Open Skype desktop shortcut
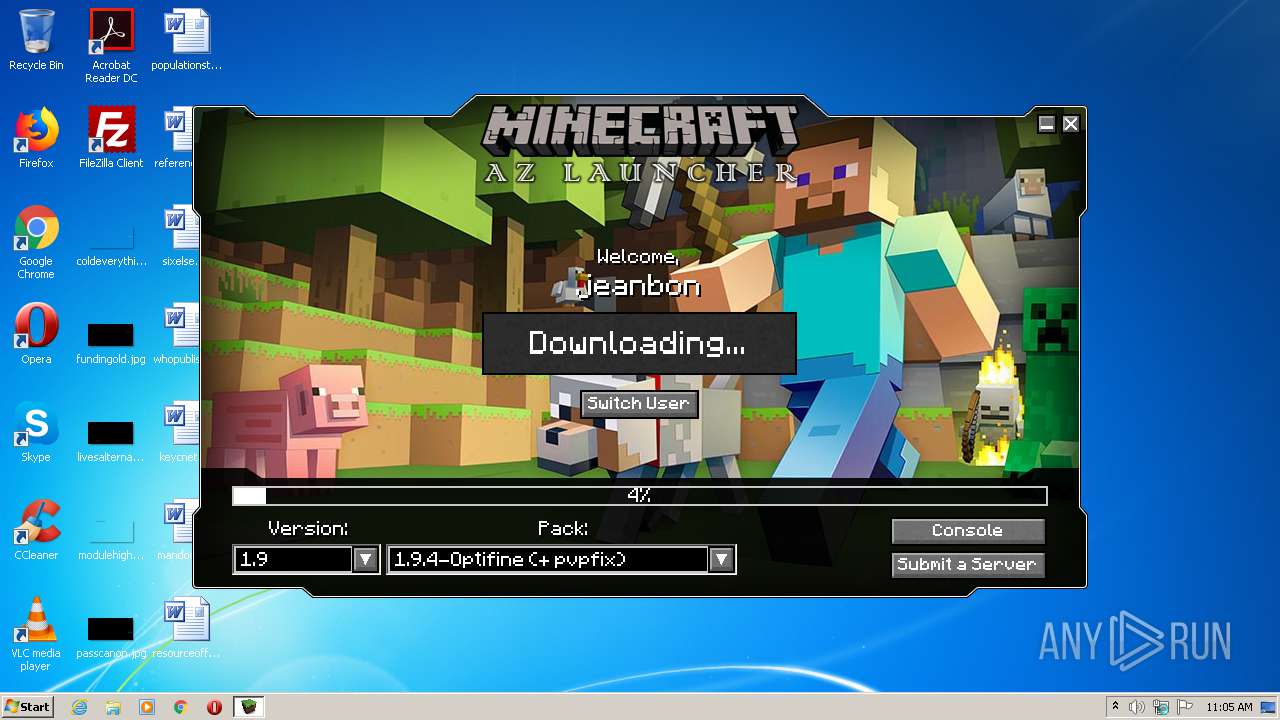The image size is (1280, 720). (x=36, y=432)
